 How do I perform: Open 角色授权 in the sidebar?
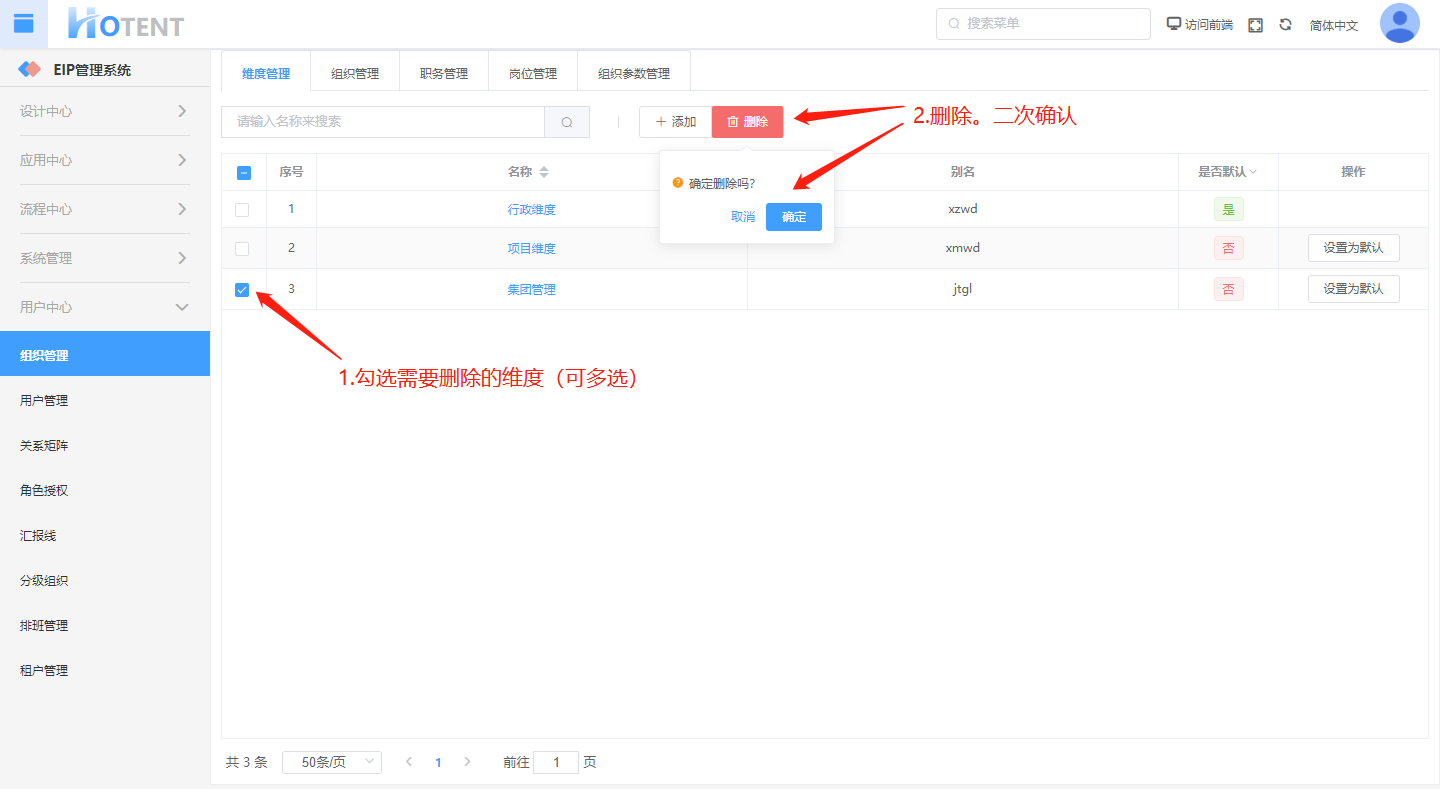click(44, 491)
